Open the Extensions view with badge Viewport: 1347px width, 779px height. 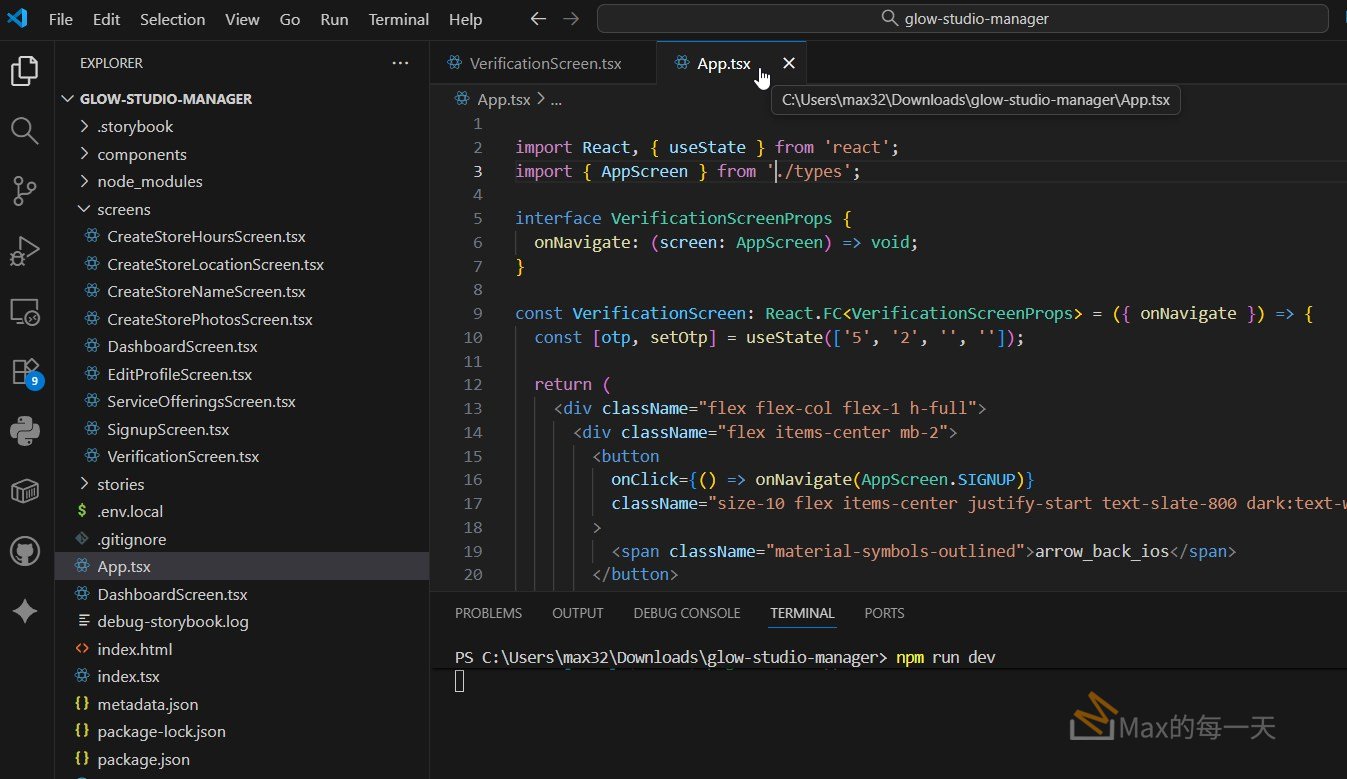25,372
